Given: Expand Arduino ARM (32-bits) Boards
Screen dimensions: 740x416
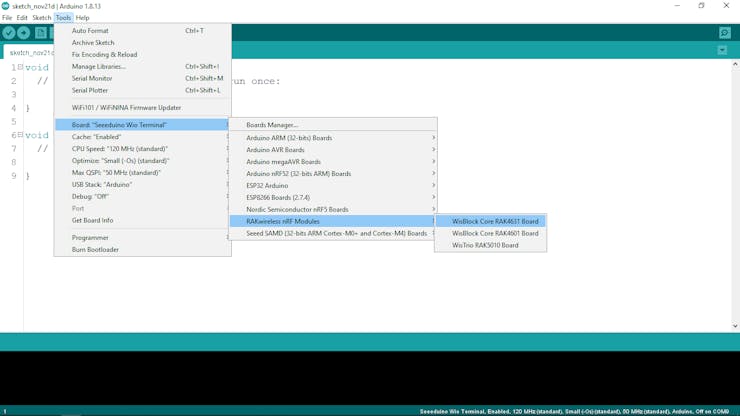Looking at the screenshot, I should click(333, 138).
